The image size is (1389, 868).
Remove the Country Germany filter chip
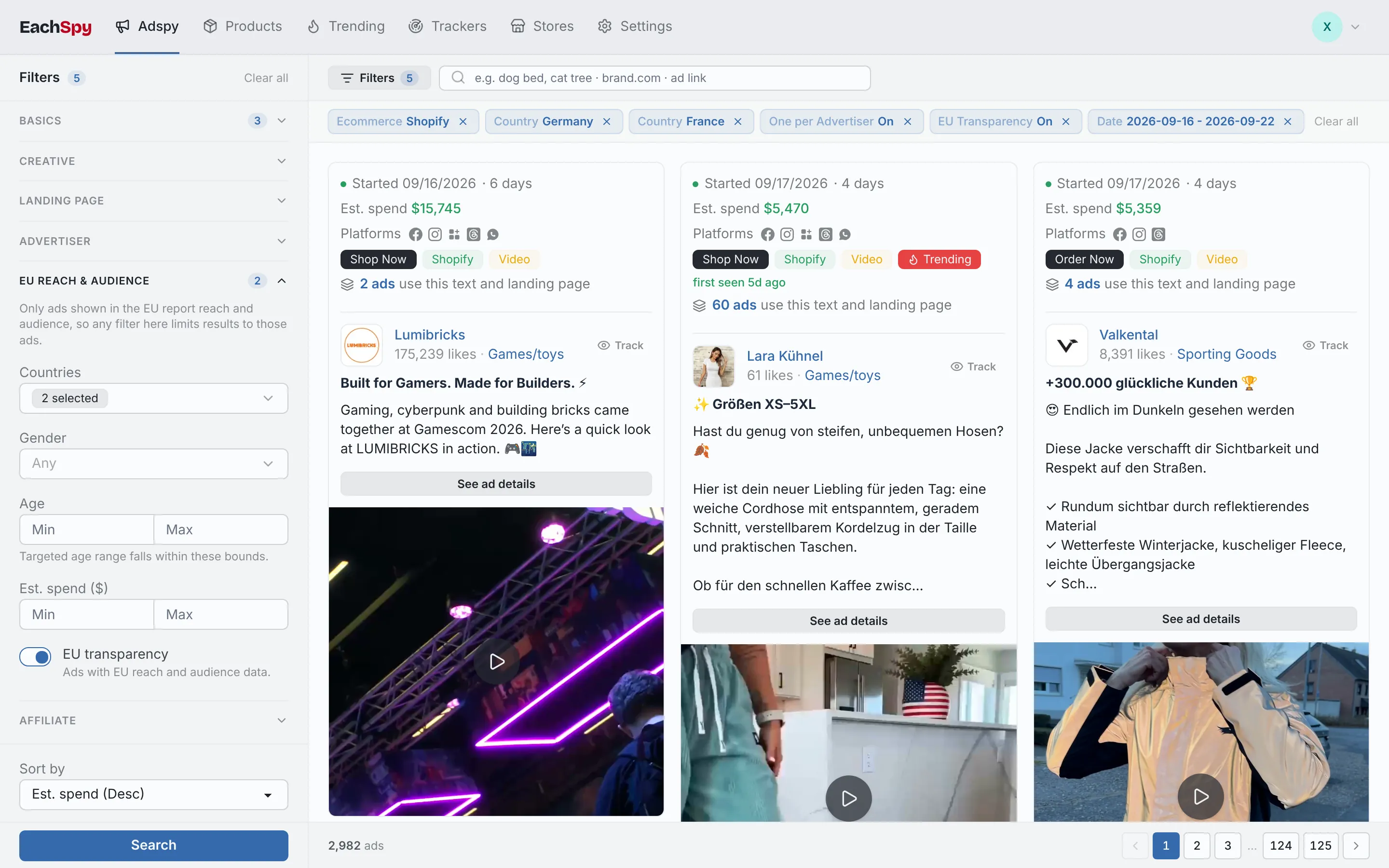pos(607,122)
